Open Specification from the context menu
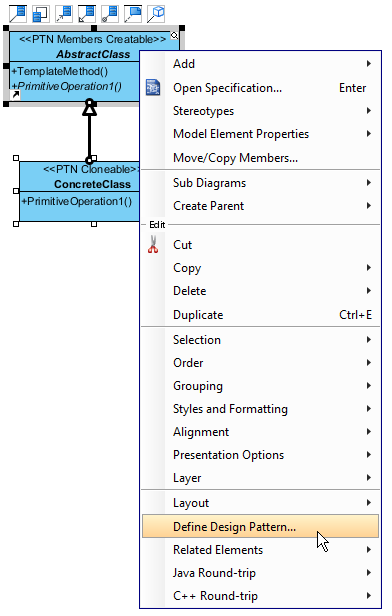392x616 pixels. pyautogui.click(x=260, y=88)
